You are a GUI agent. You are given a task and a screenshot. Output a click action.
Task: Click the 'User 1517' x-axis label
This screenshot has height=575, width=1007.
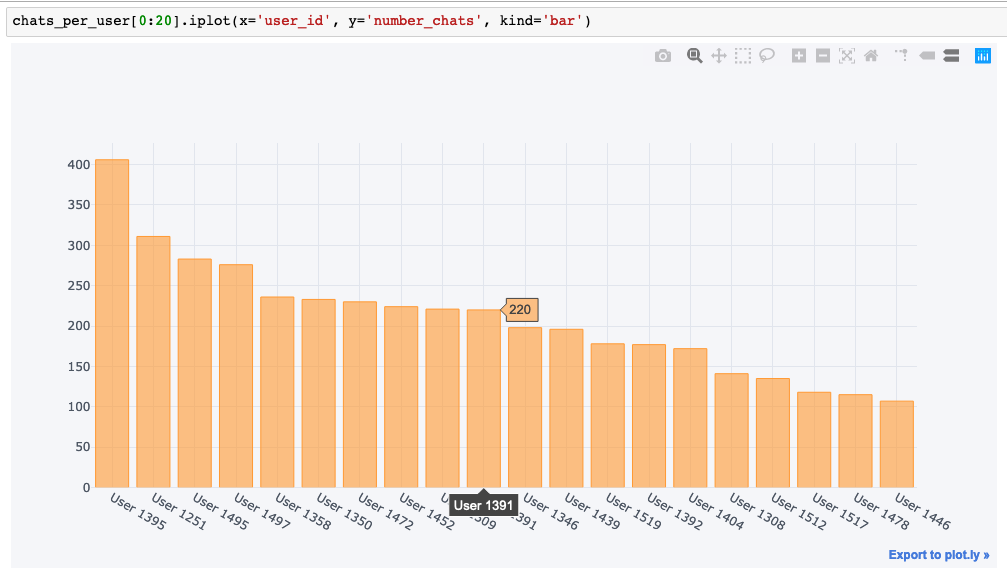pos(840,511)
